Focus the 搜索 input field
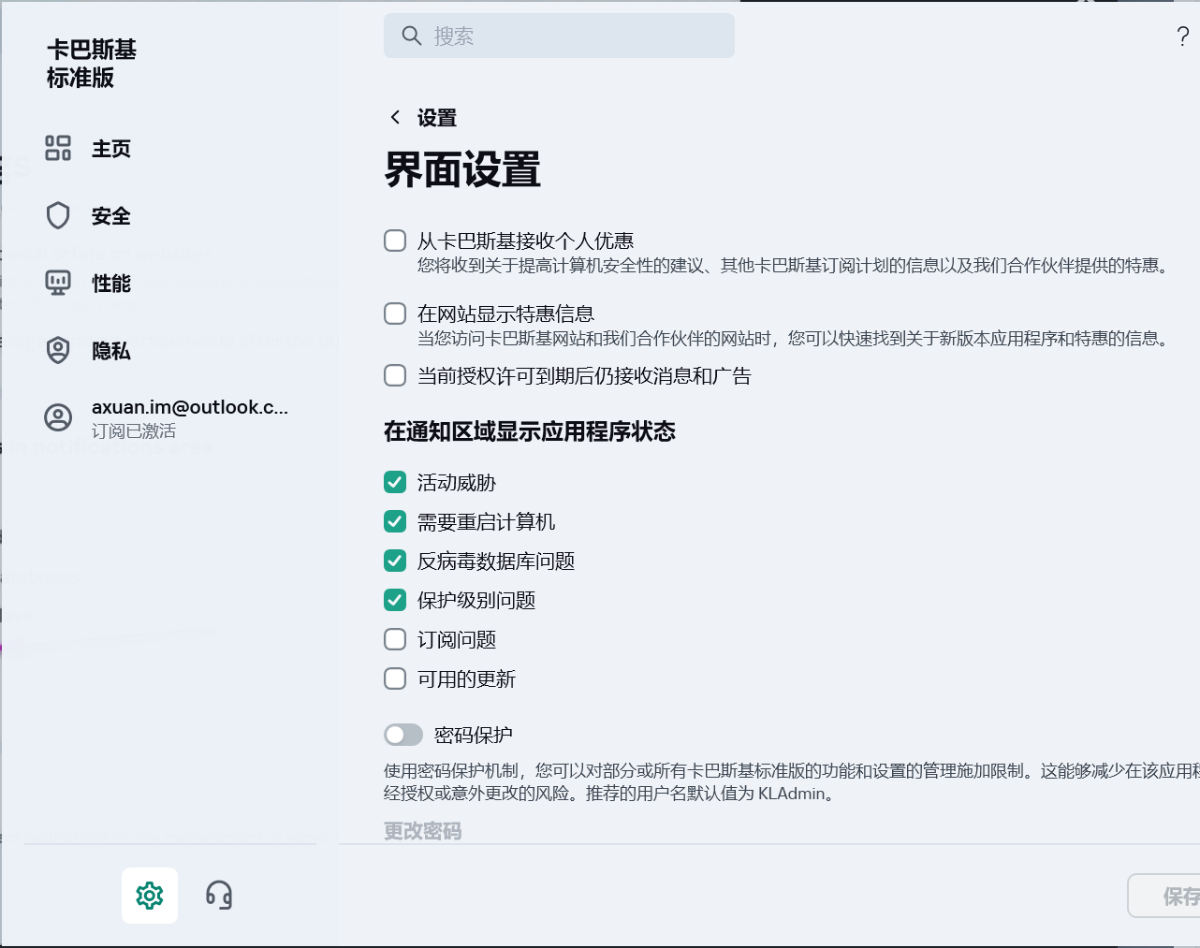This screenshot has height=948, width=1200. (559, 36)
